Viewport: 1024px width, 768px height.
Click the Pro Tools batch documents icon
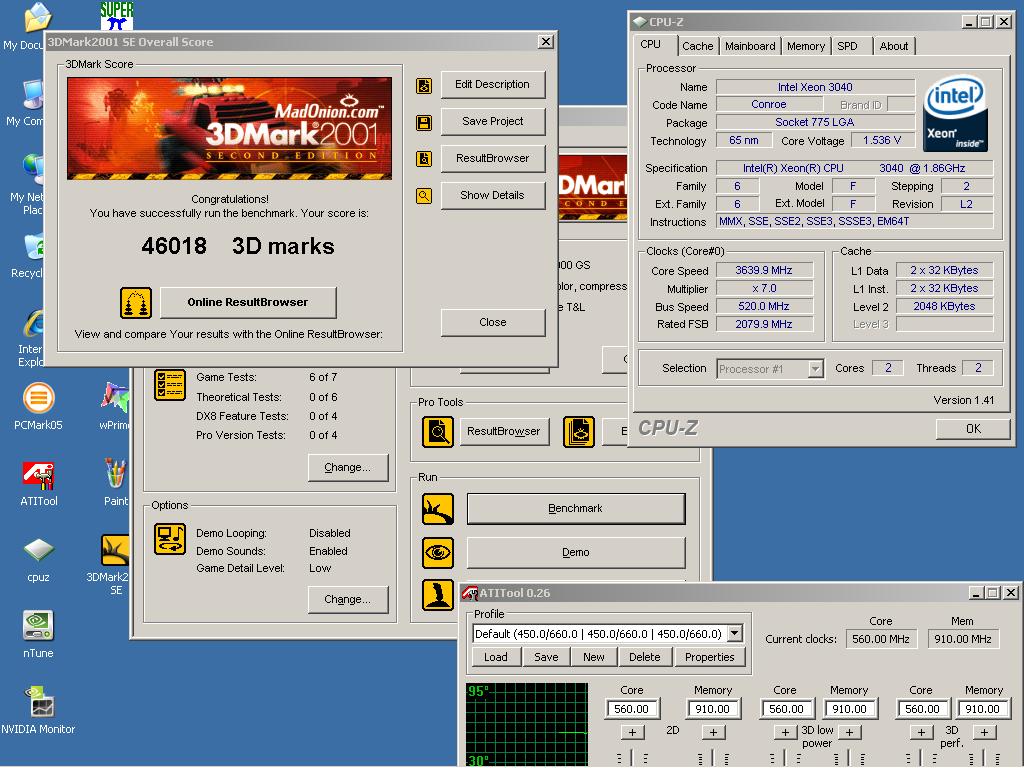click(x=579, y=432)
